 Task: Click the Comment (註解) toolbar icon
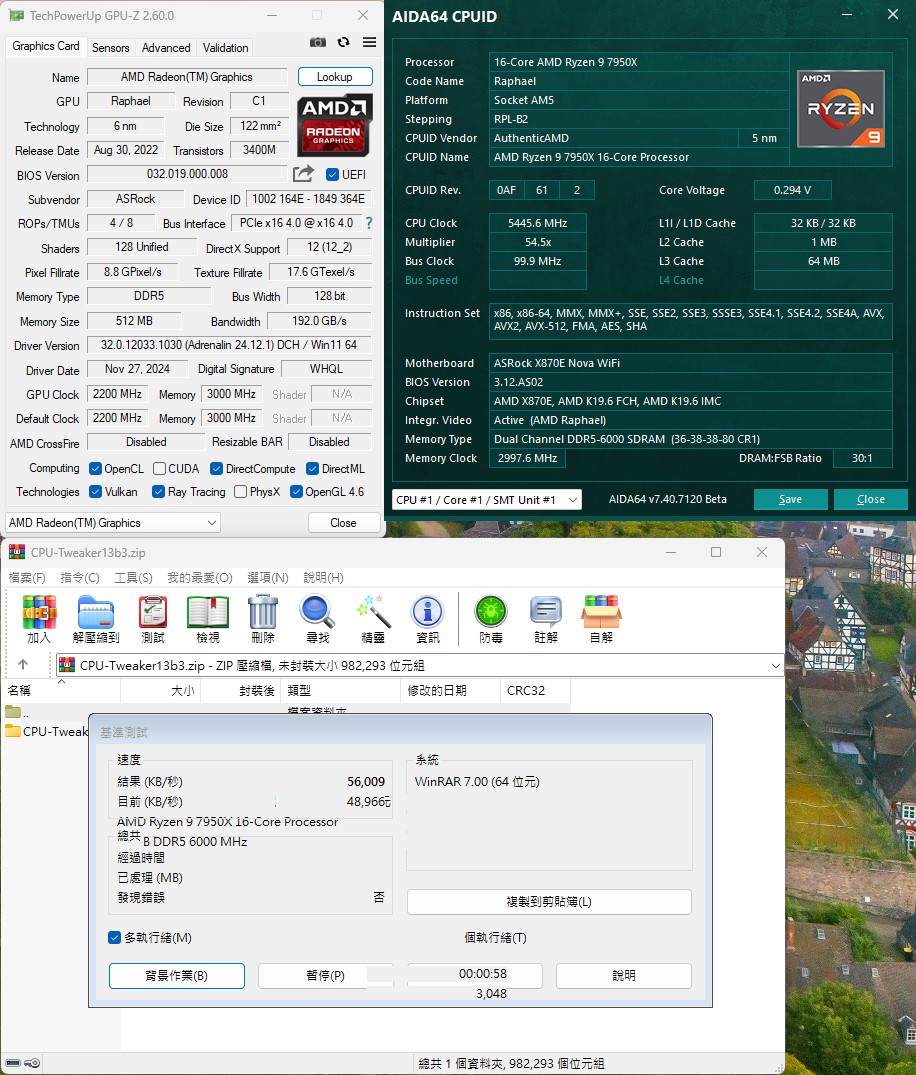[546, 620]
